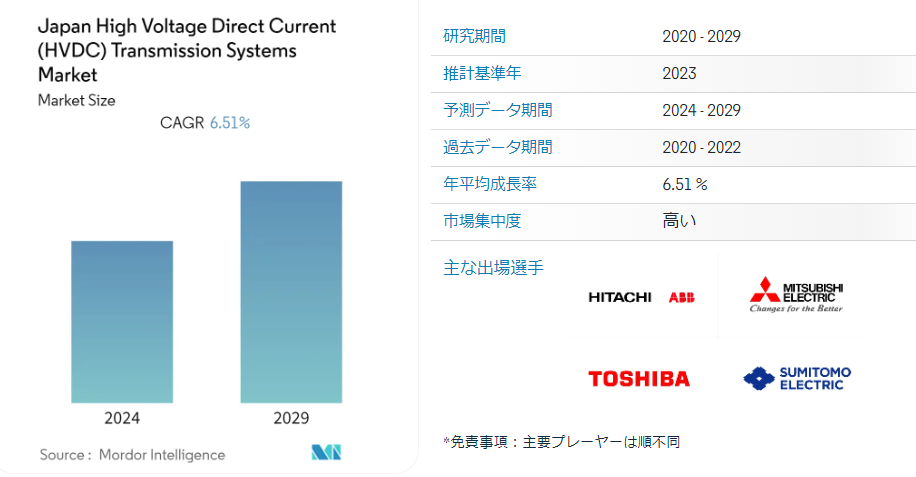916x477 pixels.
Task: Click the Mordor Intelligence logo icon
Action: click(x=327, y=452)
